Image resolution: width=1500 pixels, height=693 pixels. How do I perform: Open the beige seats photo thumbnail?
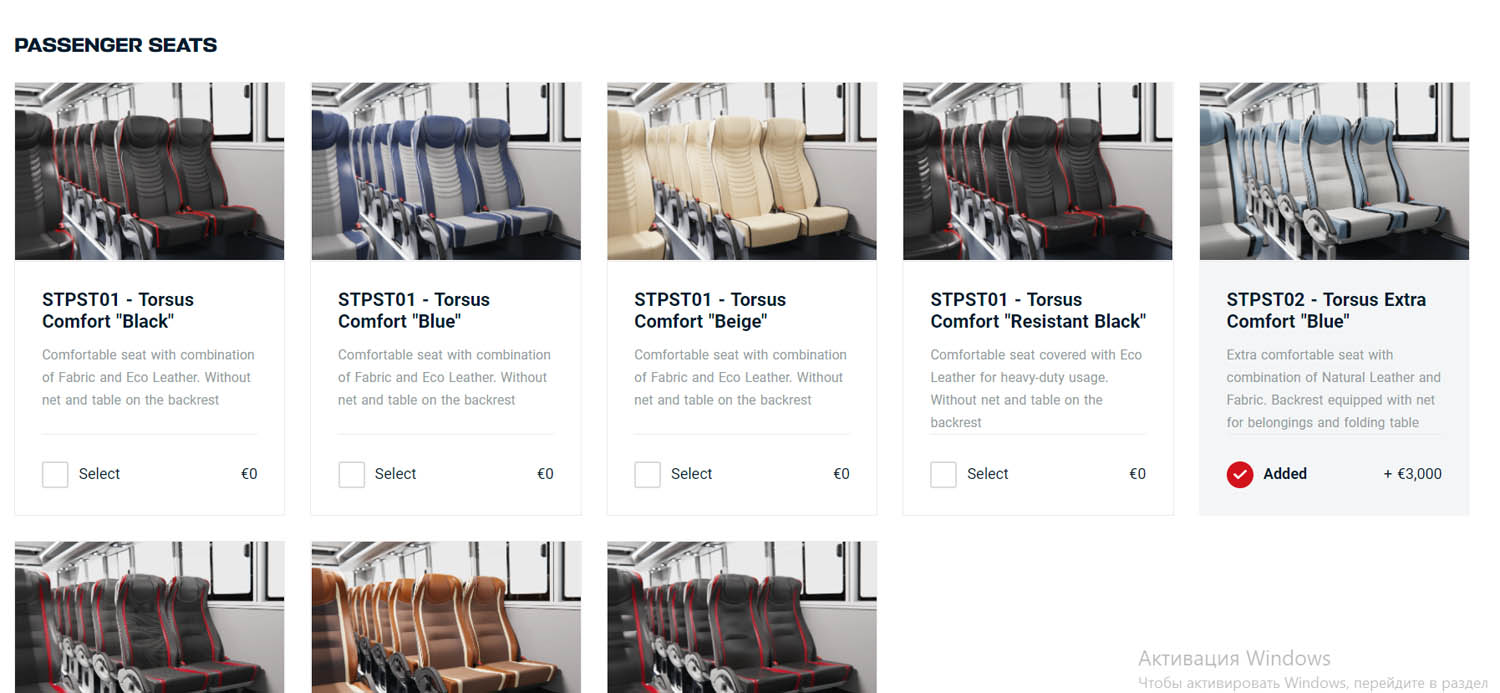click(742, 171)
